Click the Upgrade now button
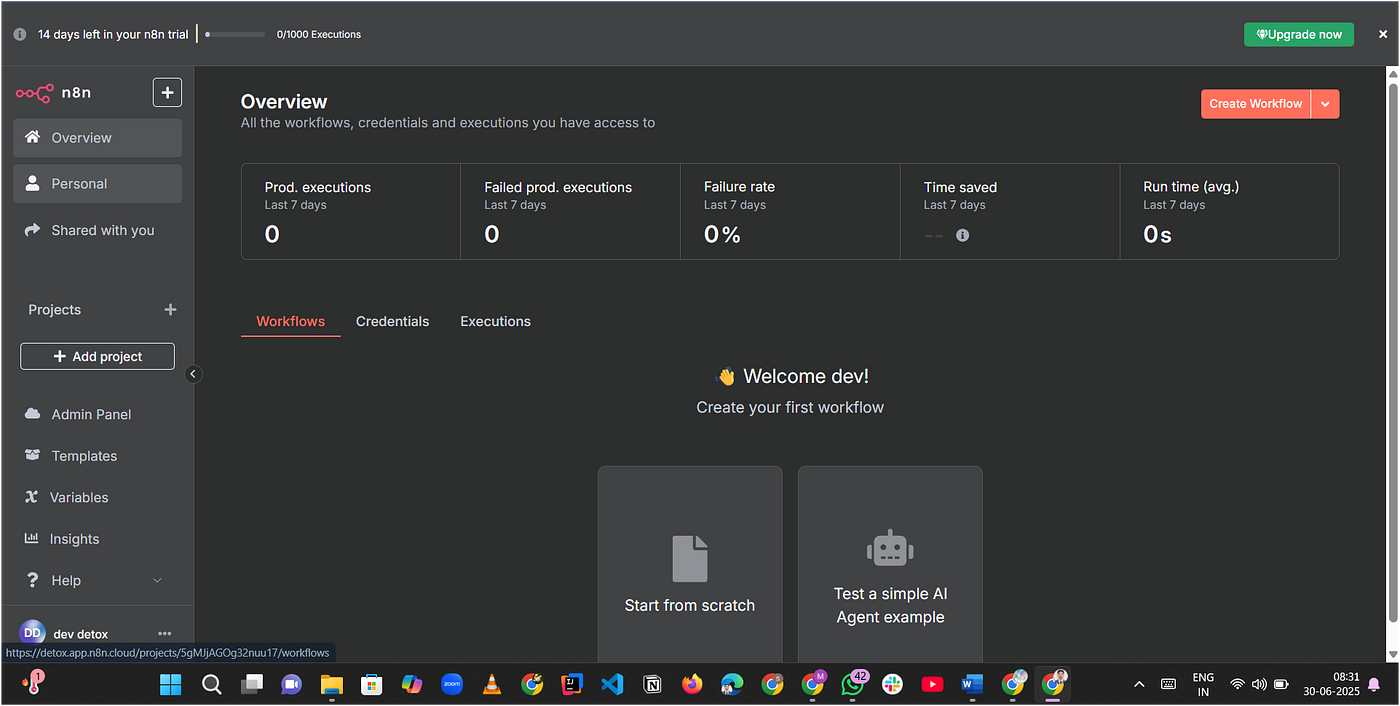 tap(1299, 34)
